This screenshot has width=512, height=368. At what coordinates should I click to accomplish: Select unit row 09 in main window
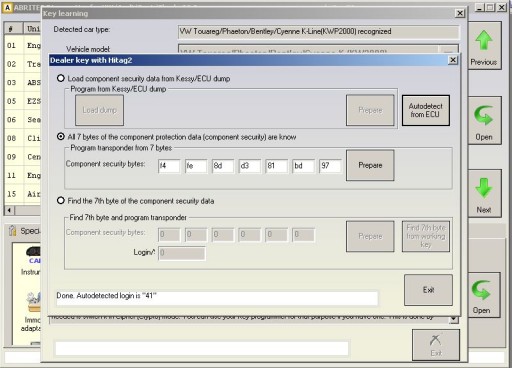[23, 156]
